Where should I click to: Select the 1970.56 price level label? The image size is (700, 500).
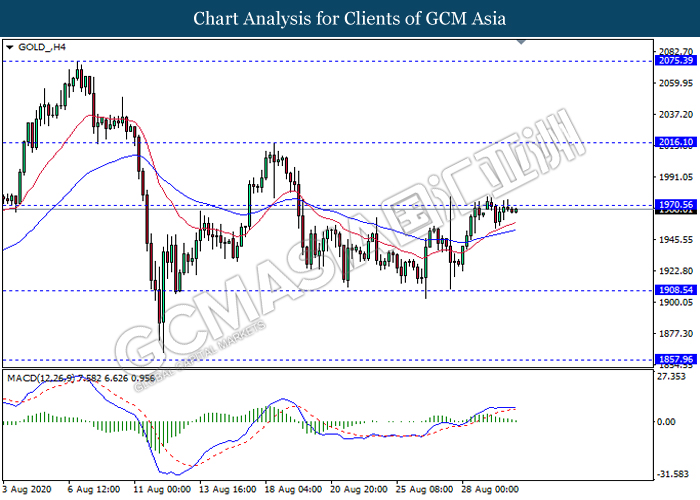(676, 205)
